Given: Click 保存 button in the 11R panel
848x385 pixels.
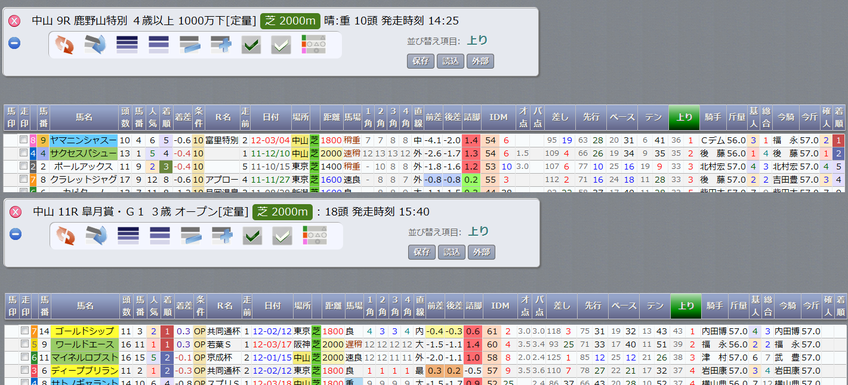Looking at the screenshot, I should pyautogui.click(x=421, y=252).
